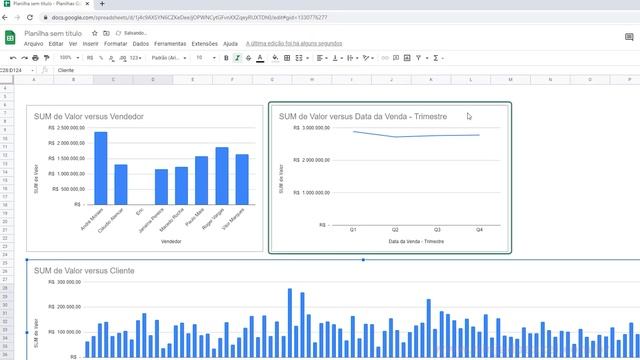This screenshot has height=360, width=640.
Task: Increase decimal places icon
Action: click(122, 58)
